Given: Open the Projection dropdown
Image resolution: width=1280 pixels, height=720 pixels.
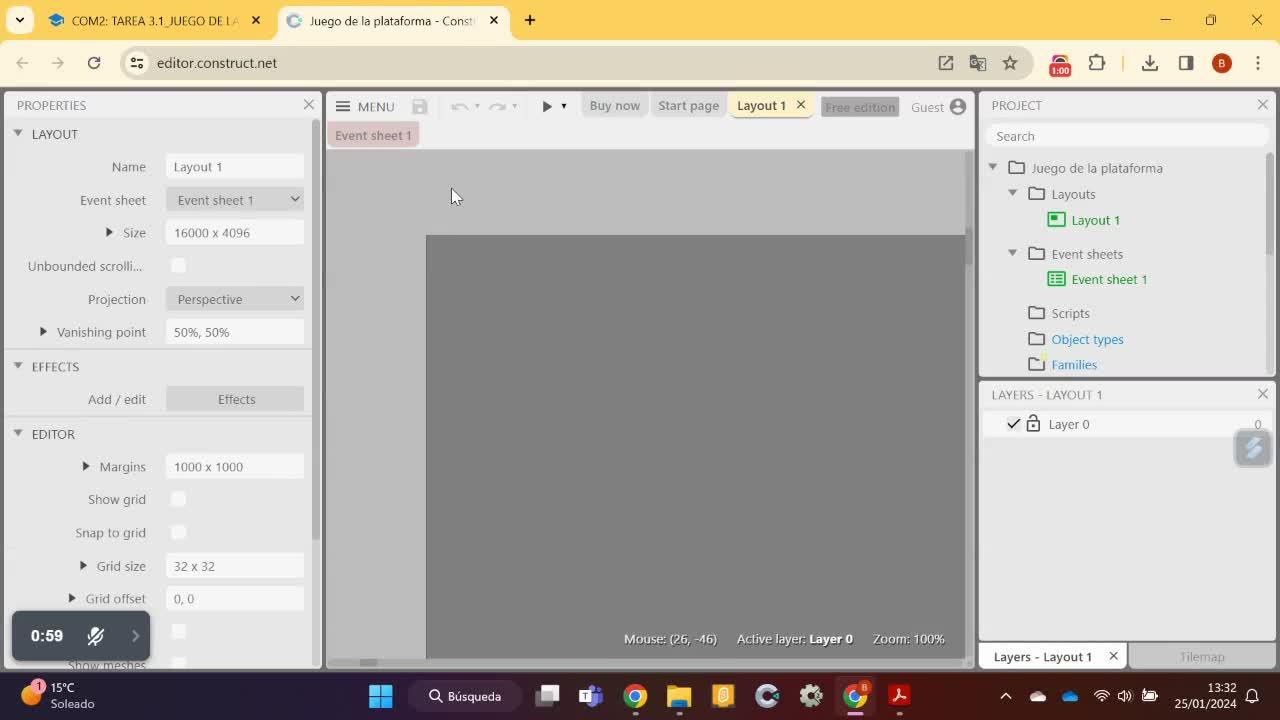Looking at the screenshot, I should point(235,299).
